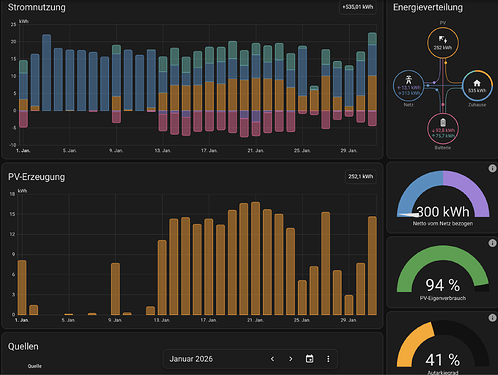This screenshot has height=375, width=498.
Task: Go to previous month with left chevron
Action: pos(272,359)
